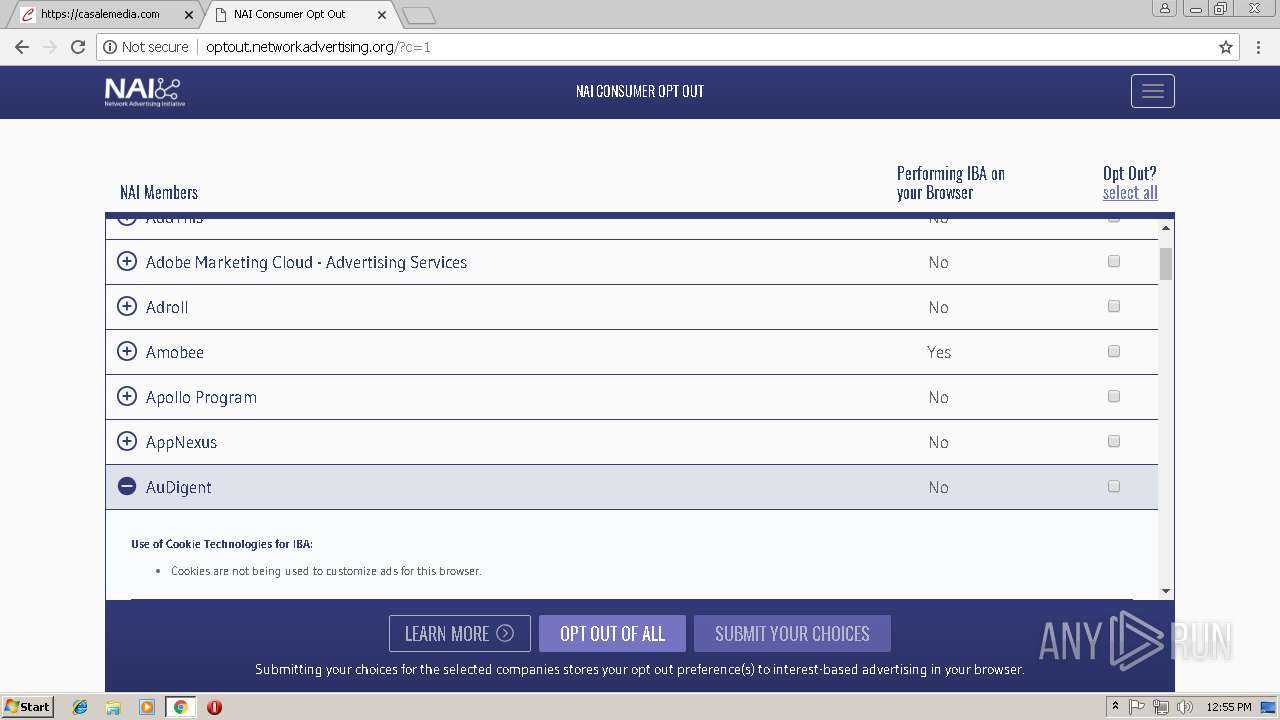Open network status tray icon
The width and height of the screenshot is (1280, 720).
tap(1160, 707)
